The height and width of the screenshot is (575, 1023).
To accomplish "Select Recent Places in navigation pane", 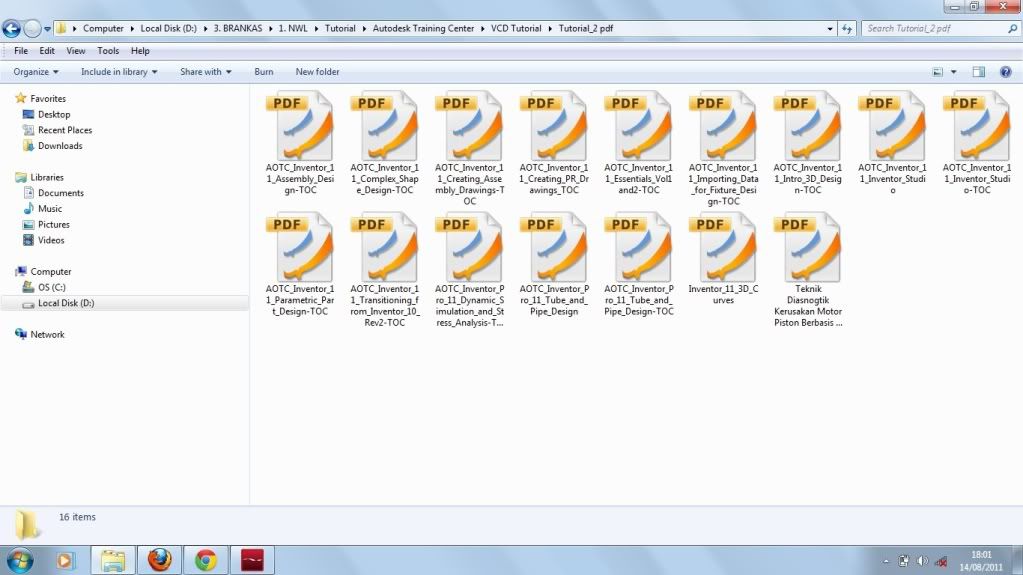I will (65, 130).
